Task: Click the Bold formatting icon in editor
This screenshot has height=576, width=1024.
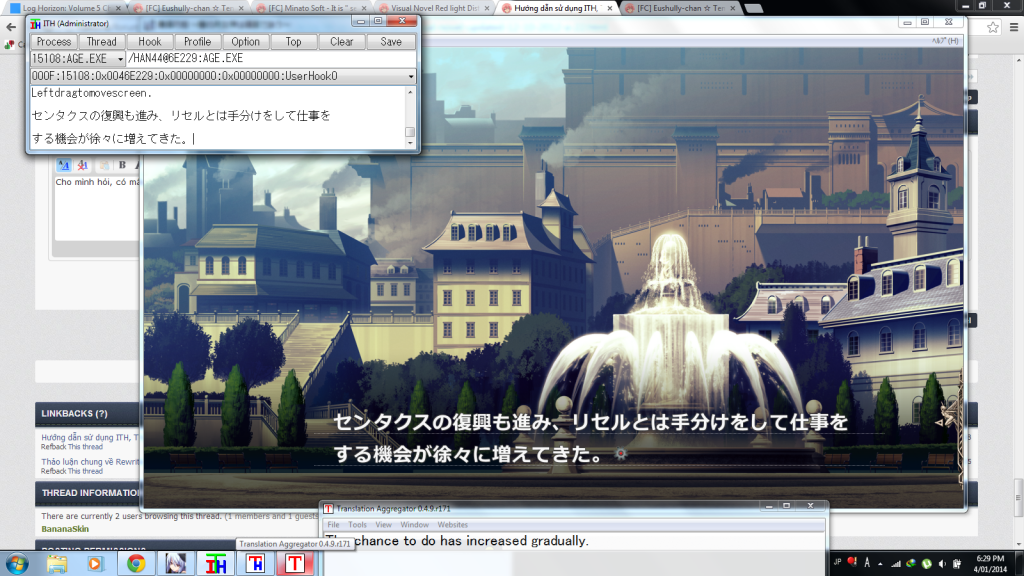Action: [x=122, y=165]
